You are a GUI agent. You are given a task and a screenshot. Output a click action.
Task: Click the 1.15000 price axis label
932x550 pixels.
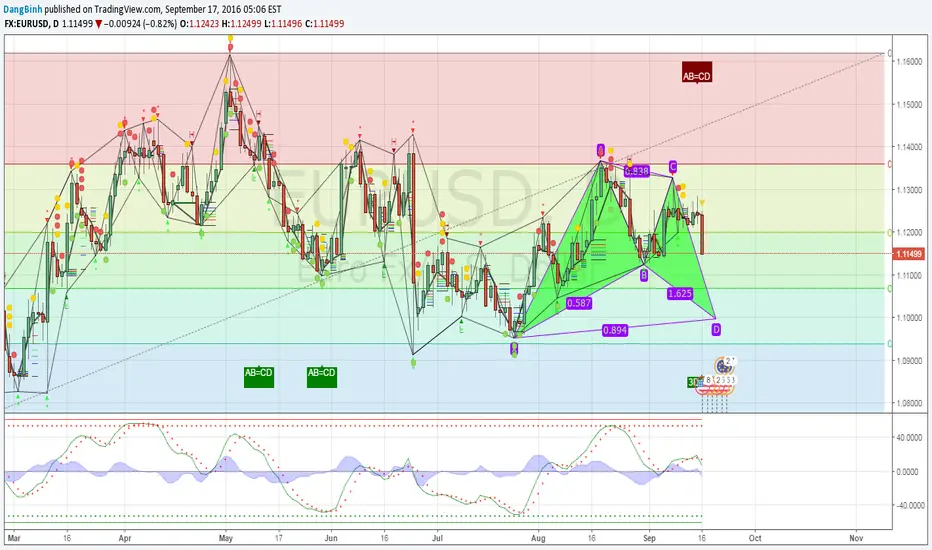click(910, 104)
